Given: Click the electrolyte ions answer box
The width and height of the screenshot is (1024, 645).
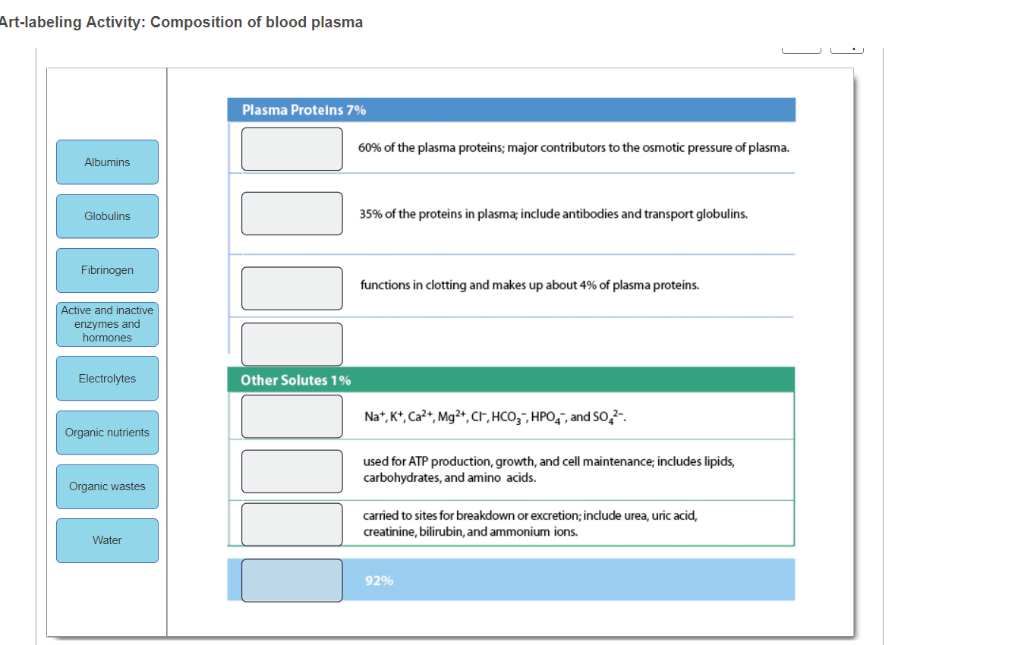Looking at the screenshot, I should click(x=291, y=416).
